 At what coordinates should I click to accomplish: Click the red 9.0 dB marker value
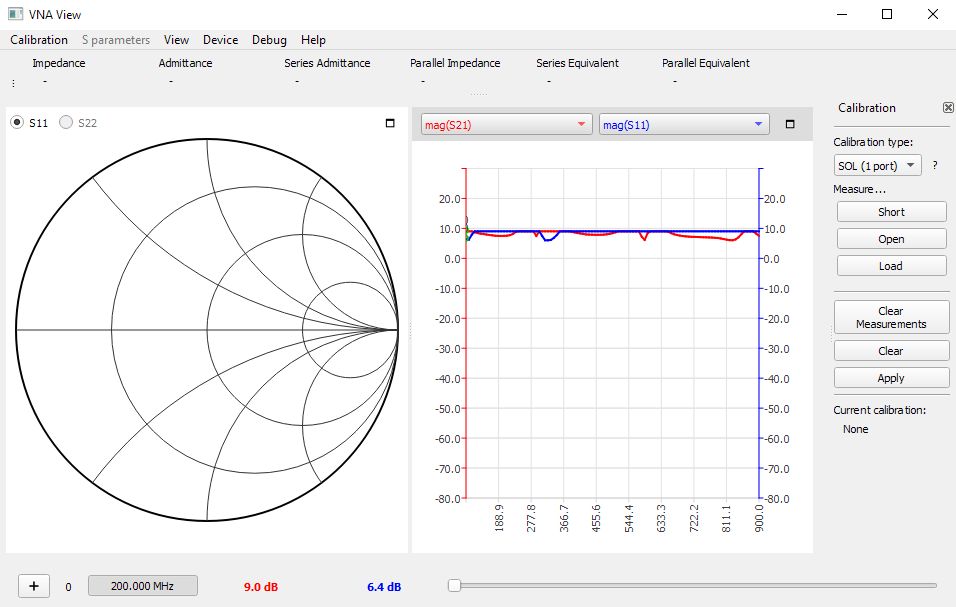click(x=261, y=587)
